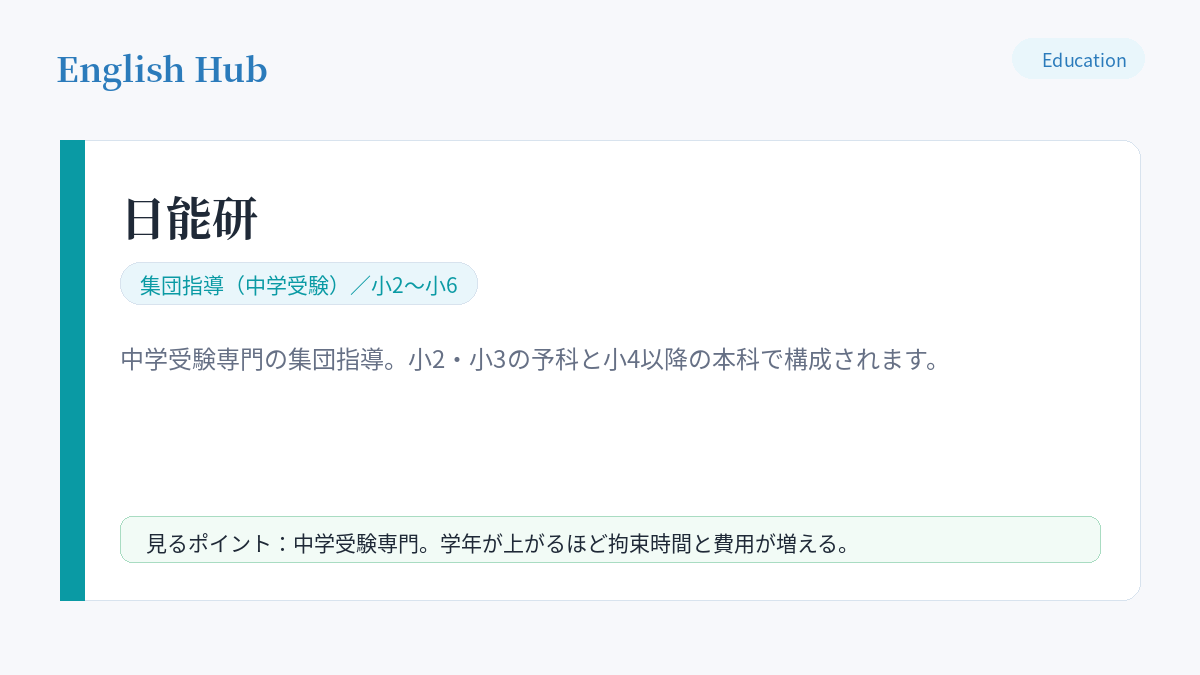Click the character 研 in the heading
This screenshot has width=1200, height=675.
tap(236, 219)
